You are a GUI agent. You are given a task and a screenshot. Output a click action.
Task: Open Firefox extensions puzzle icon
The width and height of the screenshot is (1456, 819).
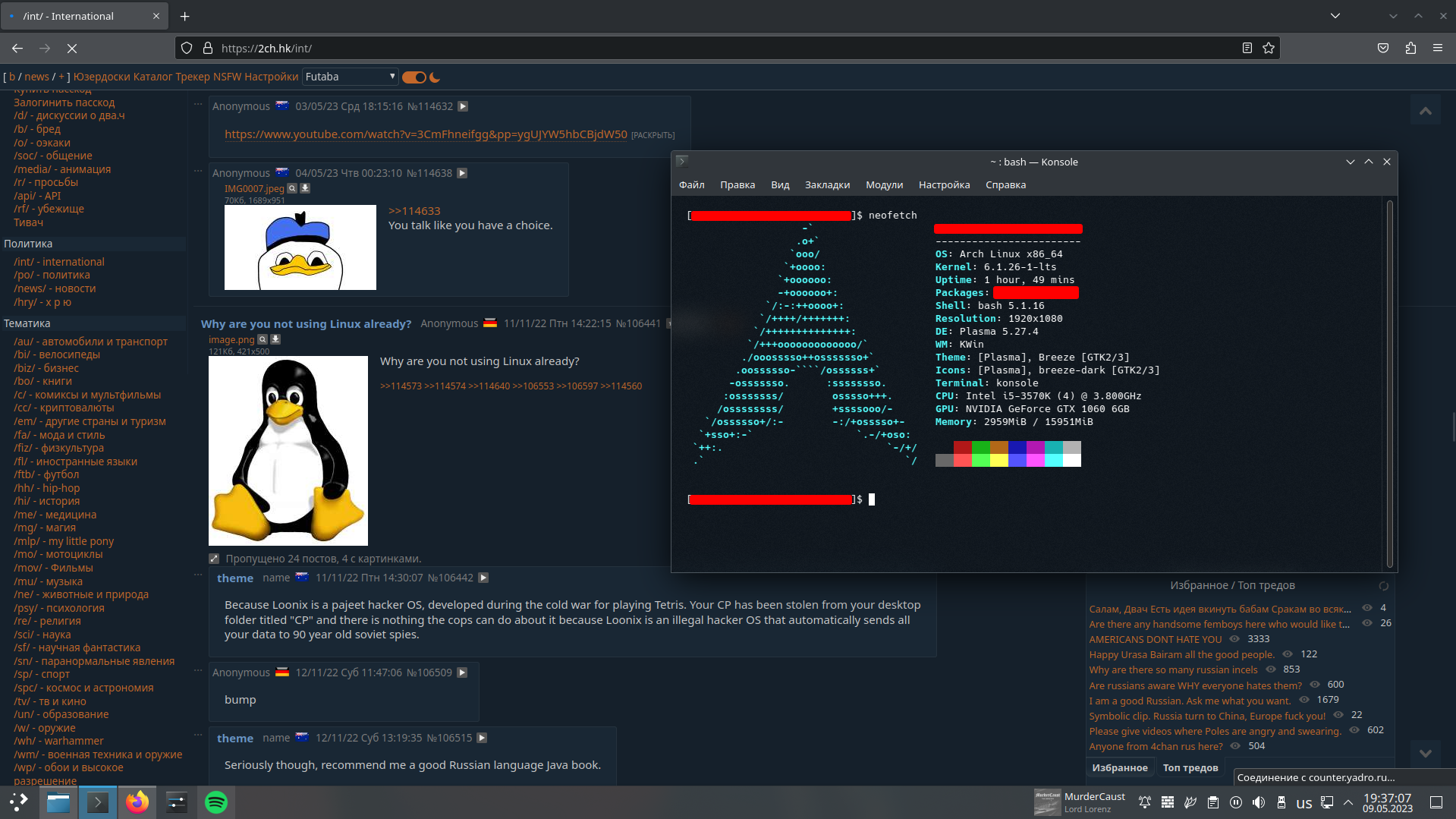pos(1410,48)
